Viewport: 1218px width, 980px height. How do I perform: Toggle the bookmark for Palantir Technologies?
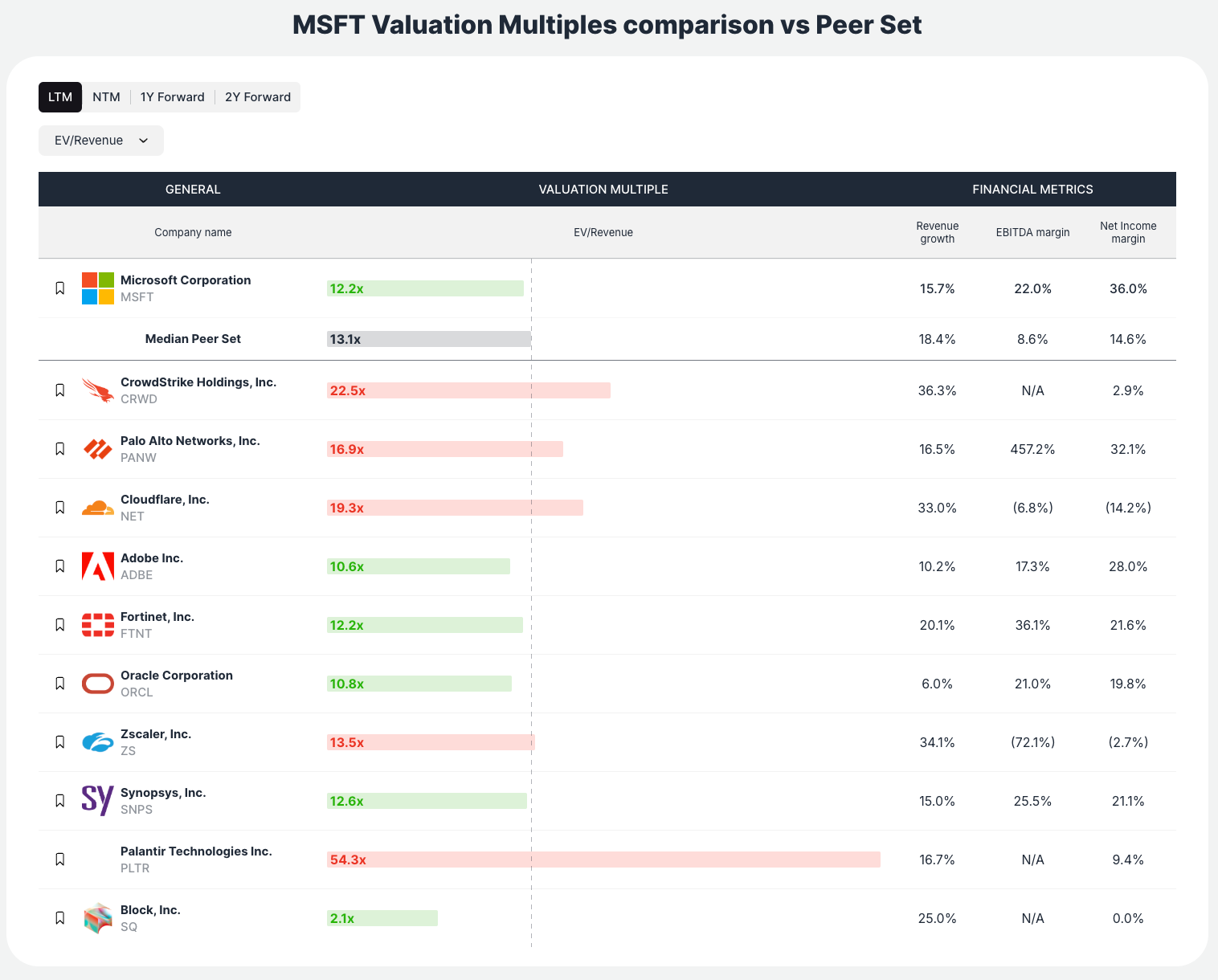point(59,859)
